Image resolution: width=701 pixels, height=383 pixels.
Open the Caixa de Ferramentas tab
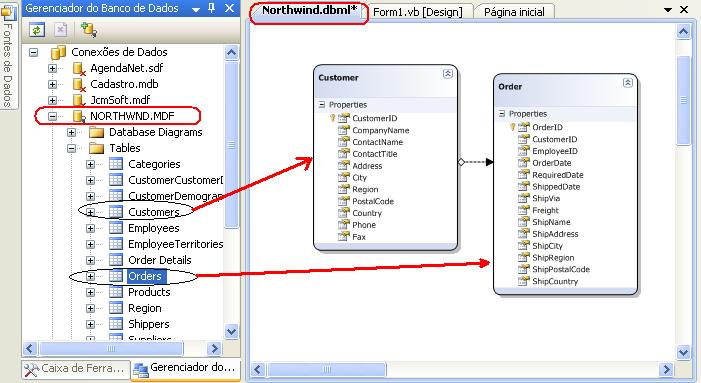(75, 369)
